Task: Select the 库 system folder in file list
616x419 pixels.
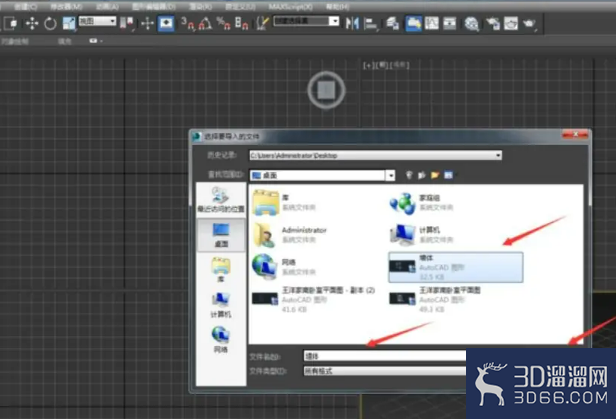Action: point(285,202)
